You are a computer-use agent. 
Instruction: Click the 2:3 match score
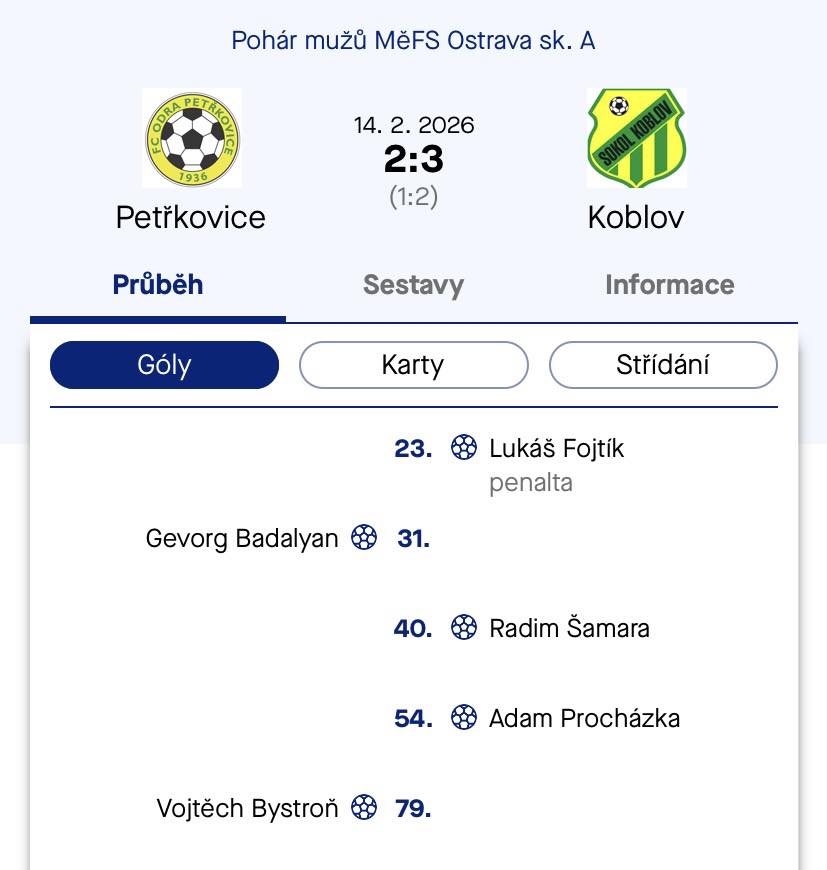(413, 159)
